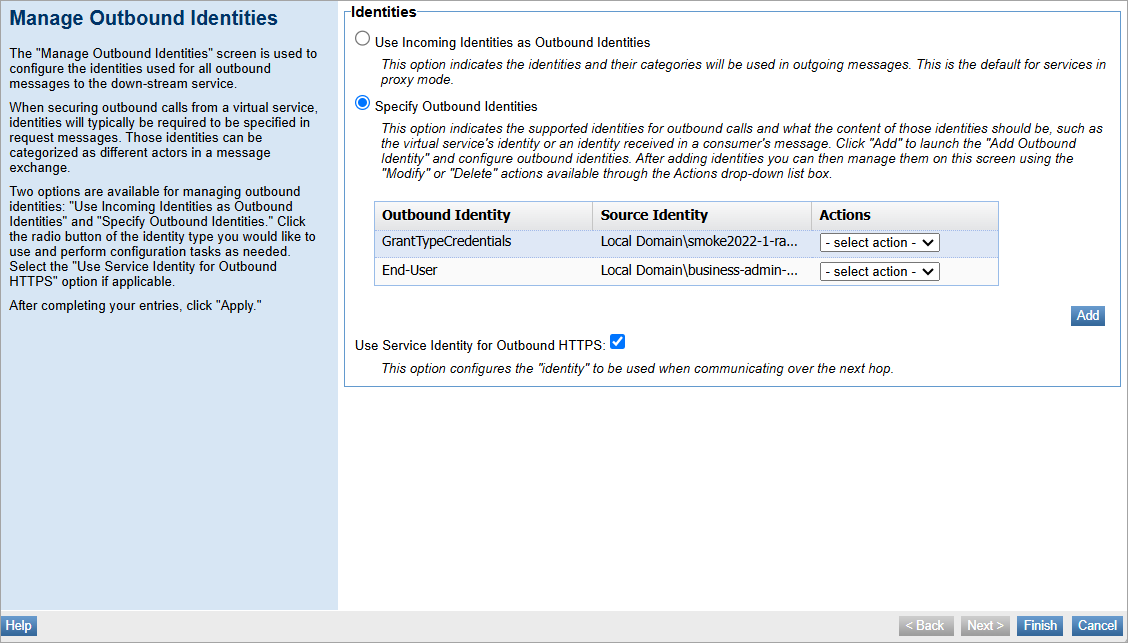Screen dimensions: 1128x643
Task: Click the Identities group label
Action: coord(383,12)
